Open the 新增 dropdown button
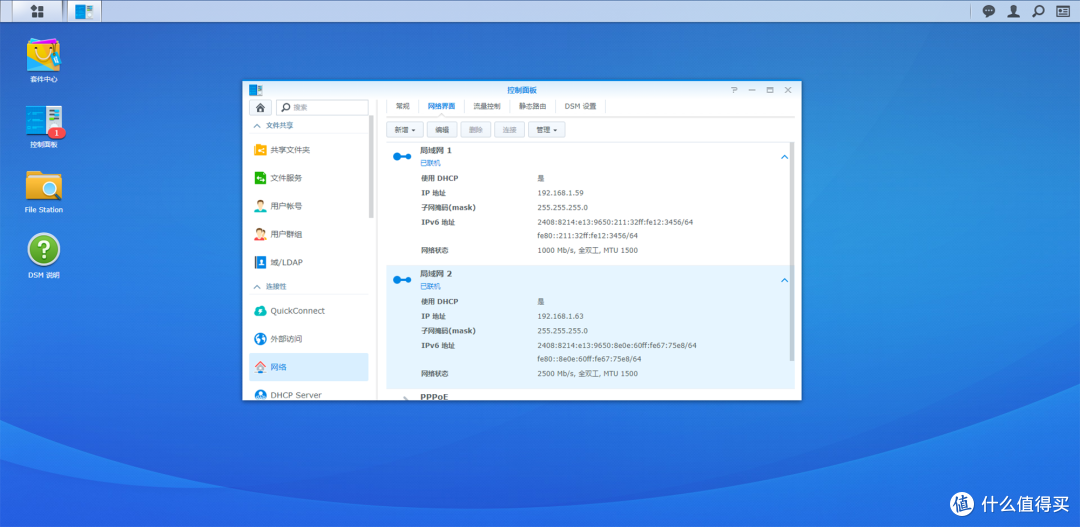The width and height of the screenshot is (1080, 527). (404, 130)
